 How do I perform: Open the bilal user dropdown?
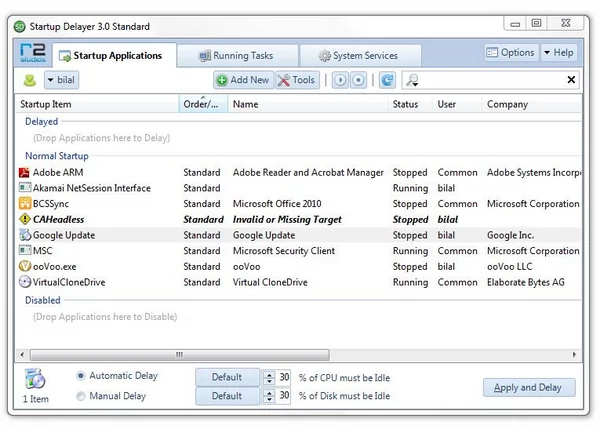[x=61, y=80]
